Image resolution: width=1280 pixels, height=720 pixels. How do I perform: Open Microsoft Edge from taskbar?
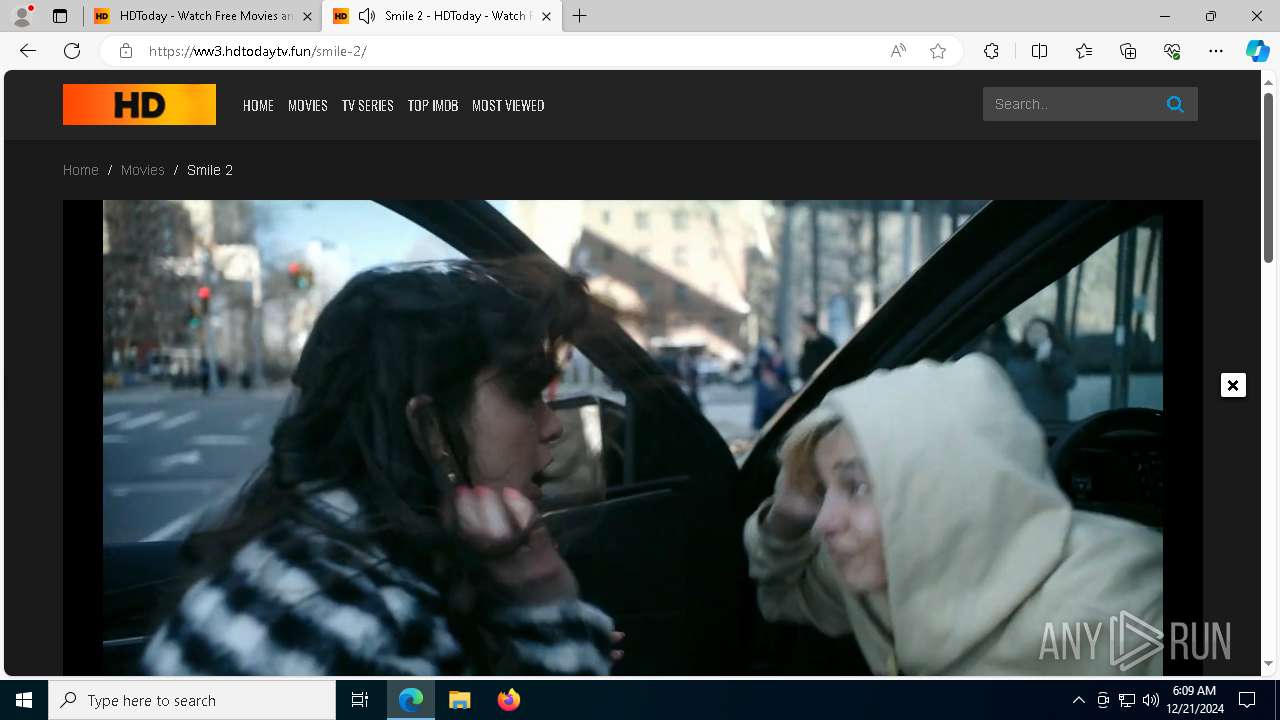pyautogui.click(x=411, y=700)
